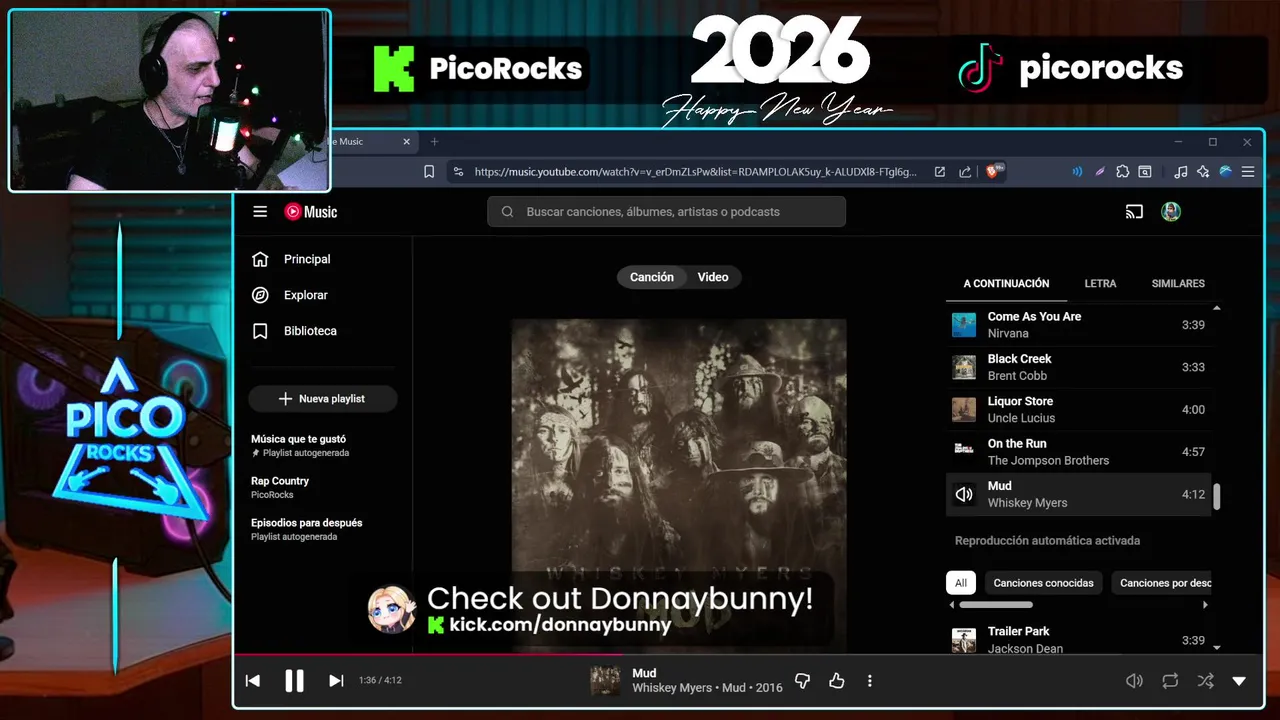Click the browser address bar URL

695,172
